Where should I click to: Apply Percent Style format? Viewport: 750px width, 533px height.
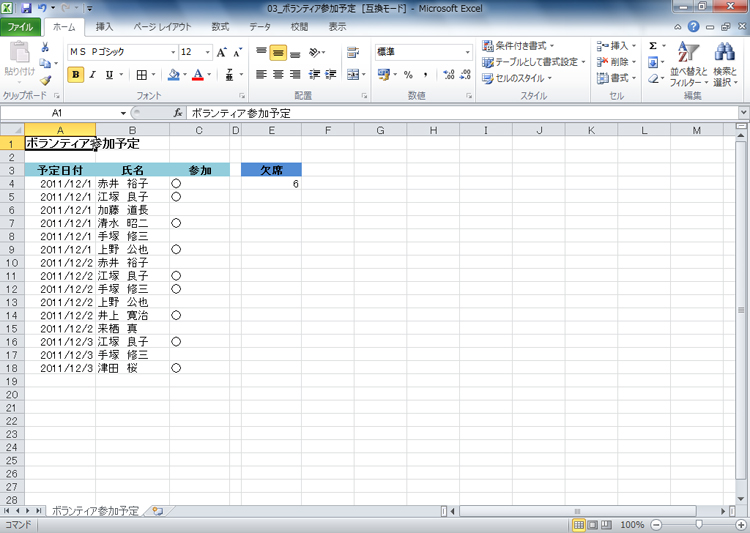tap(408, 75)
